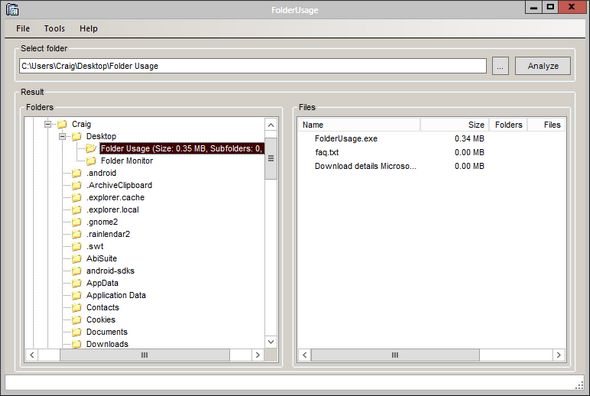Click the folder tree horizontal scrollbar thumb
Screen dimensions: 590x396
coord(144,355)
